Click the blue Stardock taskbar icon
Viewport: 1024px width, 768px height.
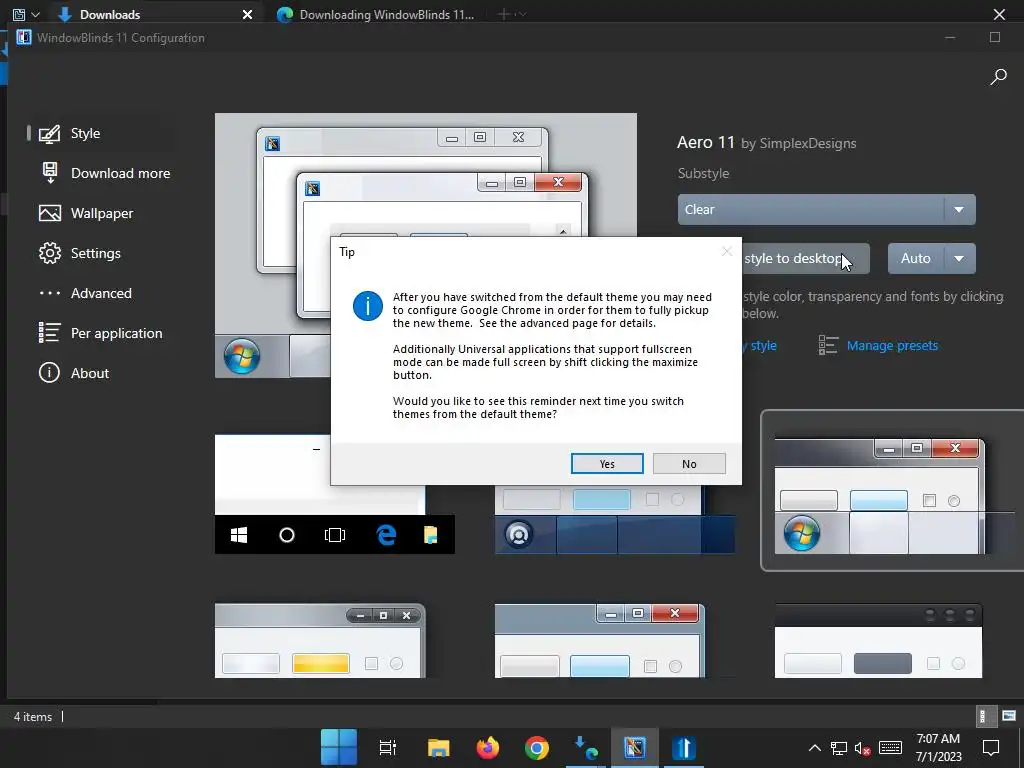(x=684, y=747)
